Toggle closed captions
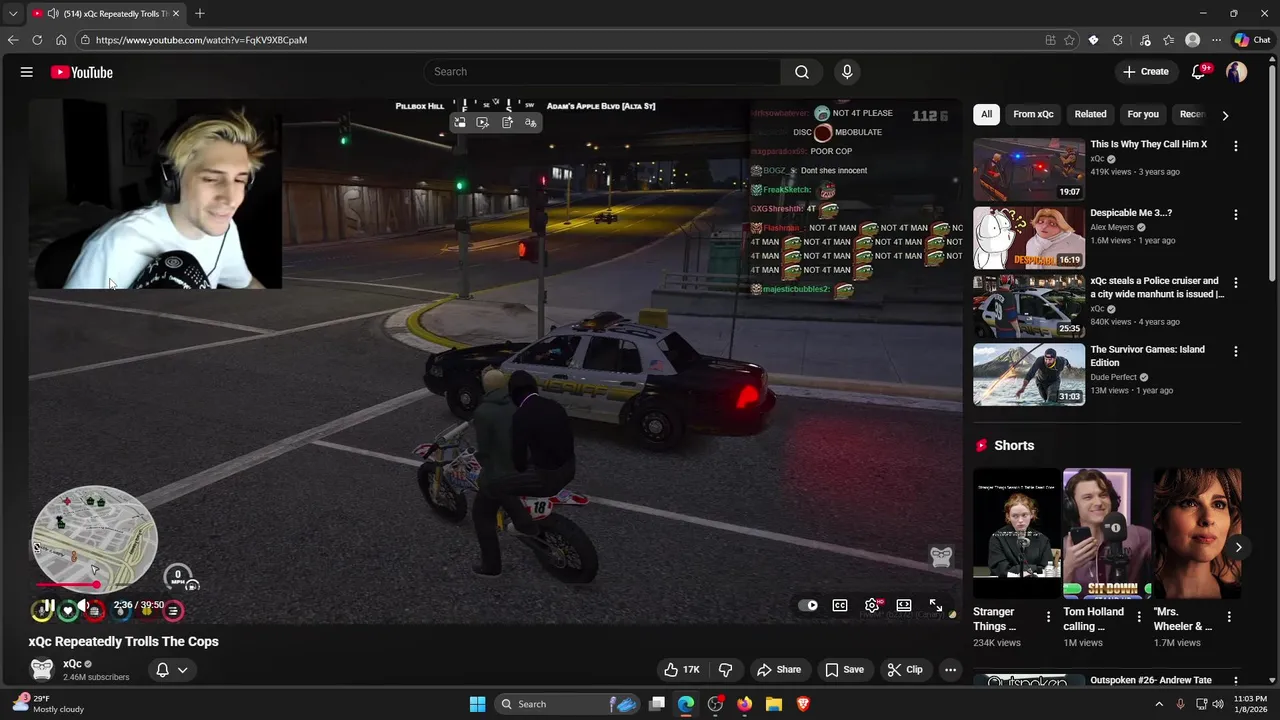 [x=840, y=605]
